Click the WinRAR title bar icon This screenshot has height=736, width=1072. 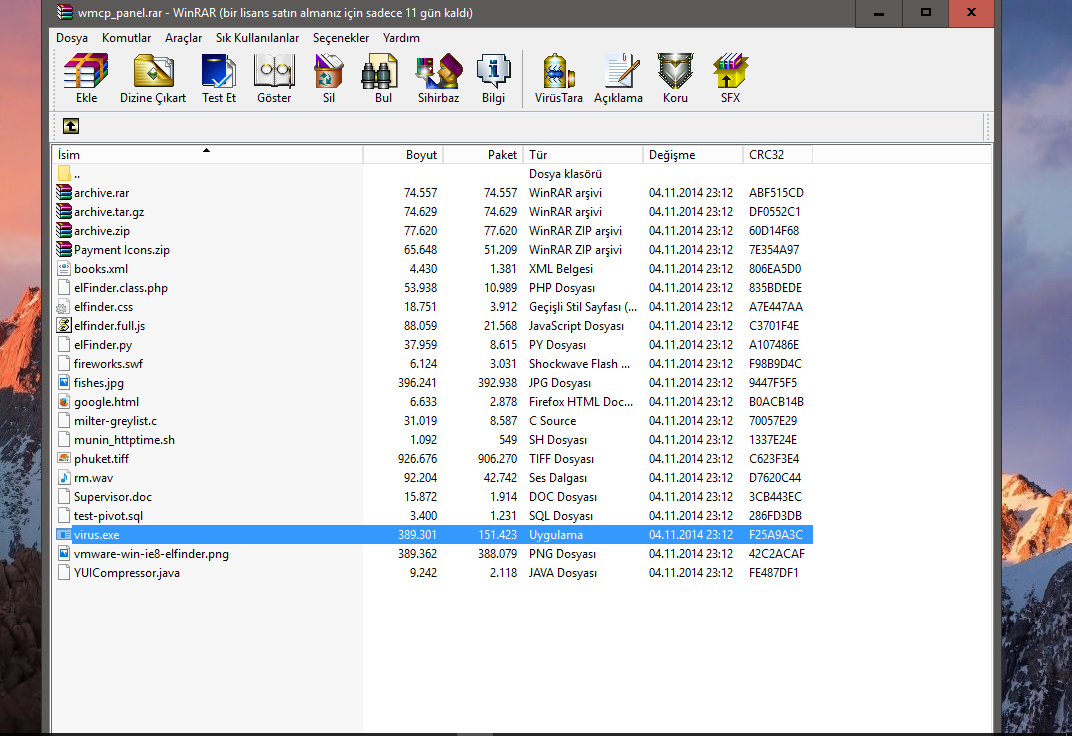(65, 12)
